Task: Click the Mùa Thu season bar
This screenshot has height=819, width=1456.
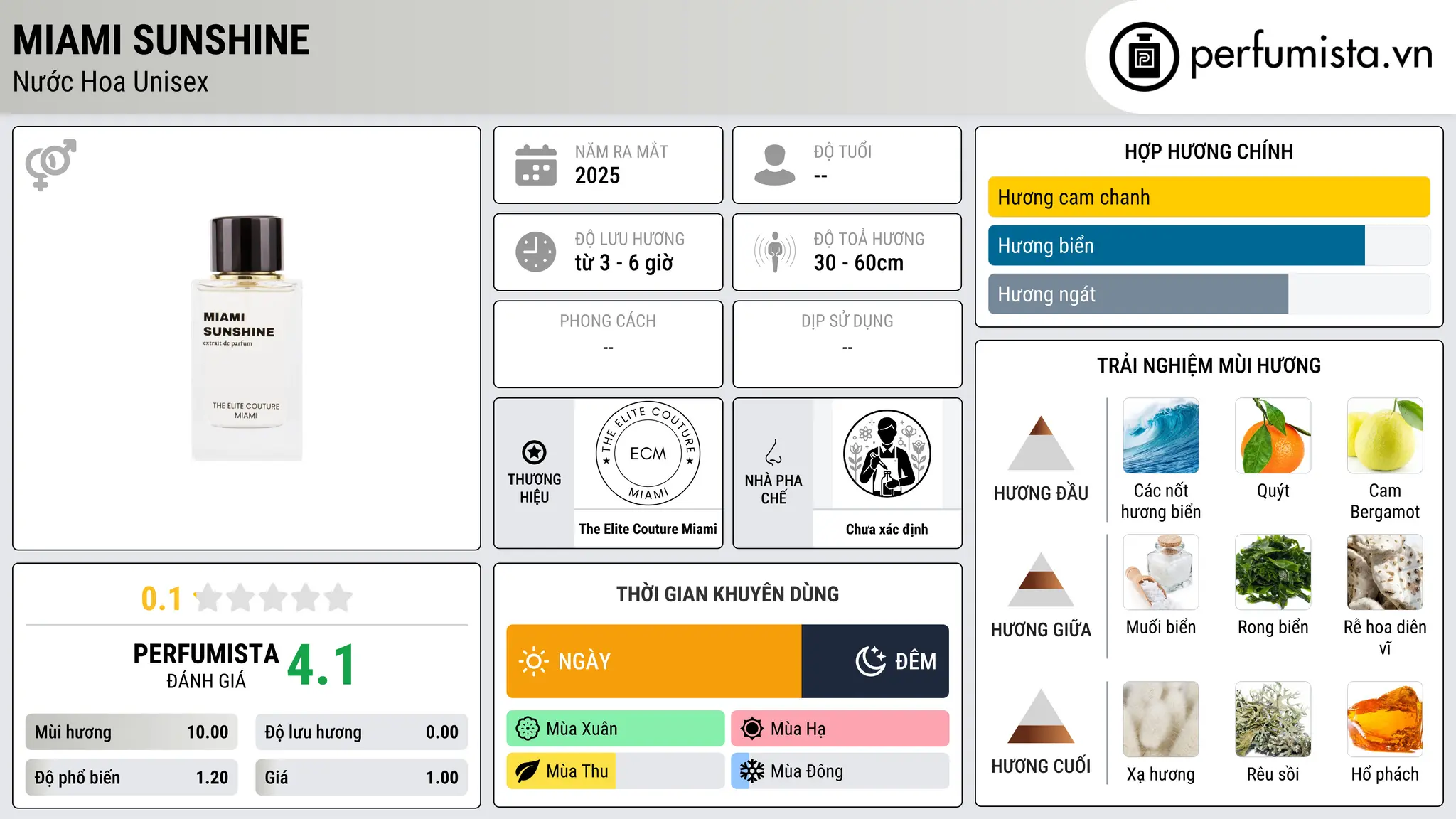Action: click(616, 771)
